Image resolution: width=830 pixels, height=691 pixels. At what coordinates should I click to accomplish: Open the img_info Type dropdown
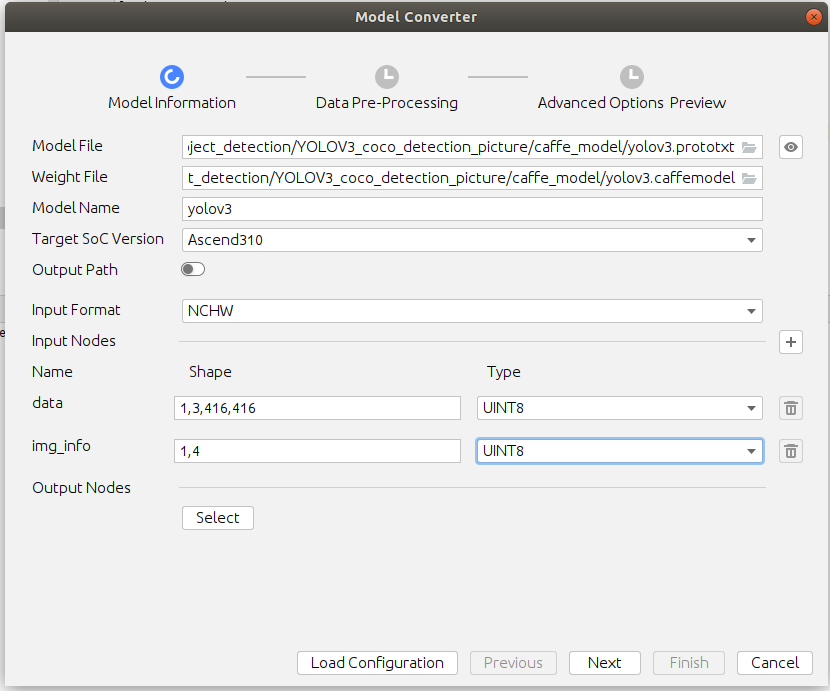pyautogui.click(x=619, y=451)
